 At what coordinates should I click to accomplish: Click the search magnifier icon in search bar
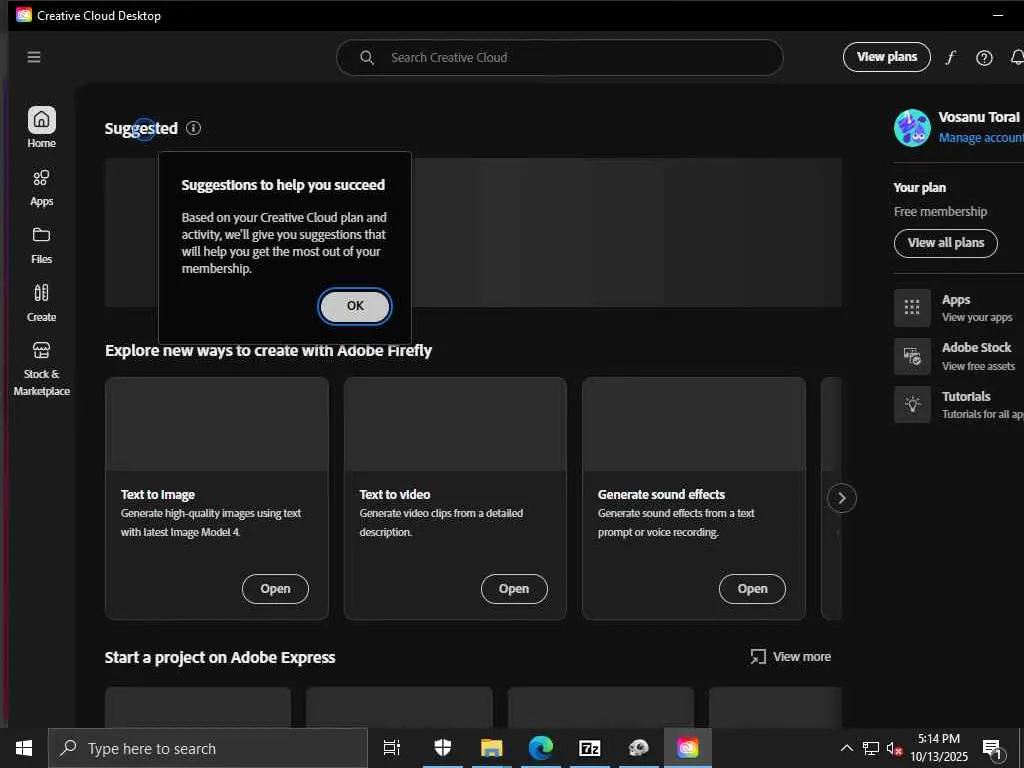[367, 57]
